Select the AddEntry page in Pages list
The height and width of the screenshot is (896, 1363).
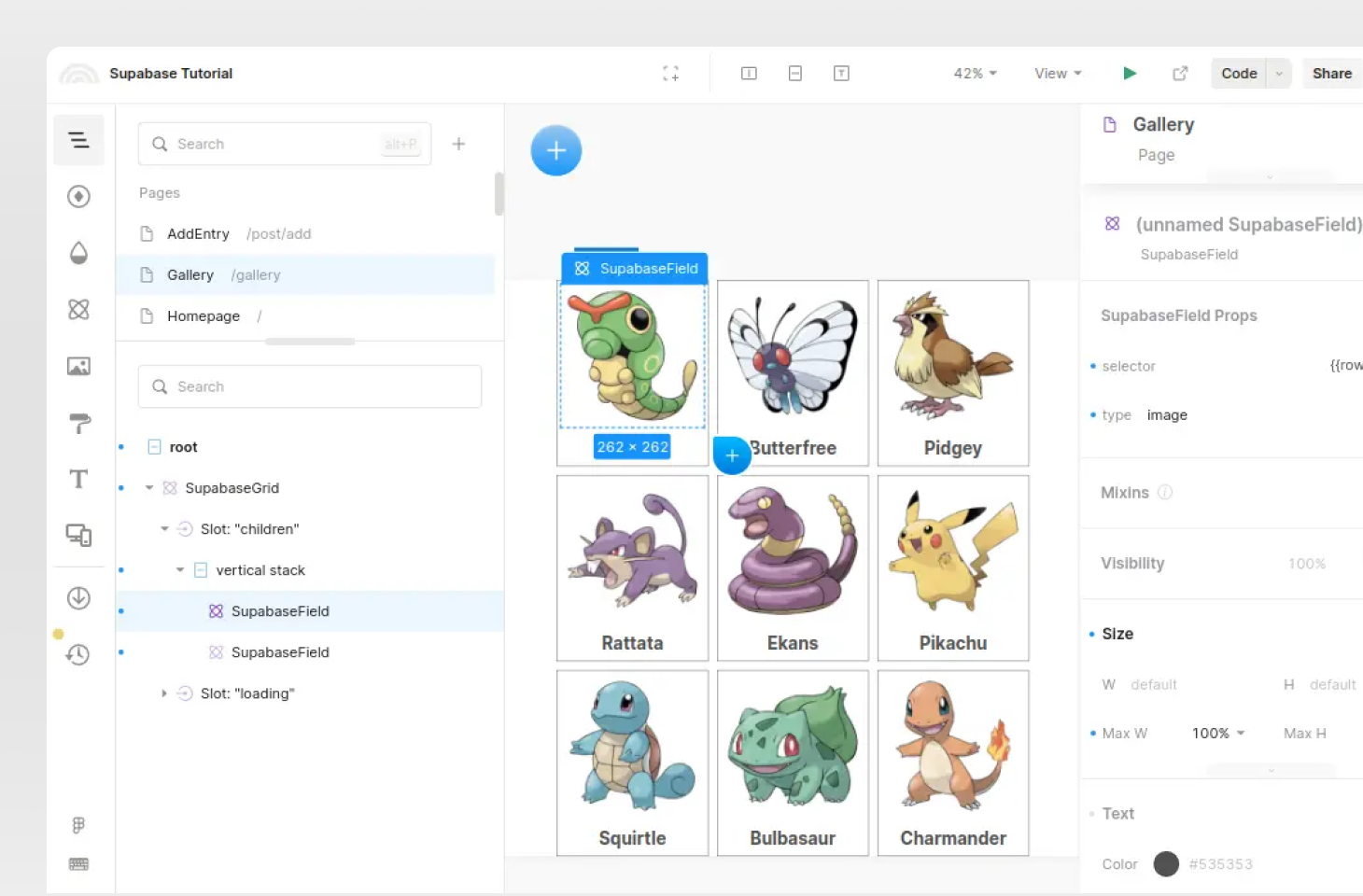[x=198, y=233]
